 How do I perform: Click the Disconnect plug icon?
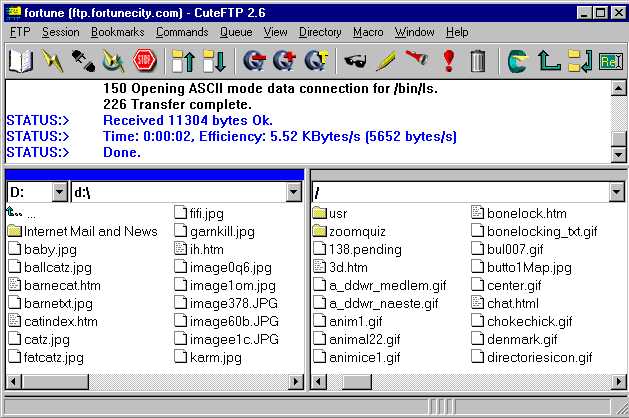click(82, 61)
